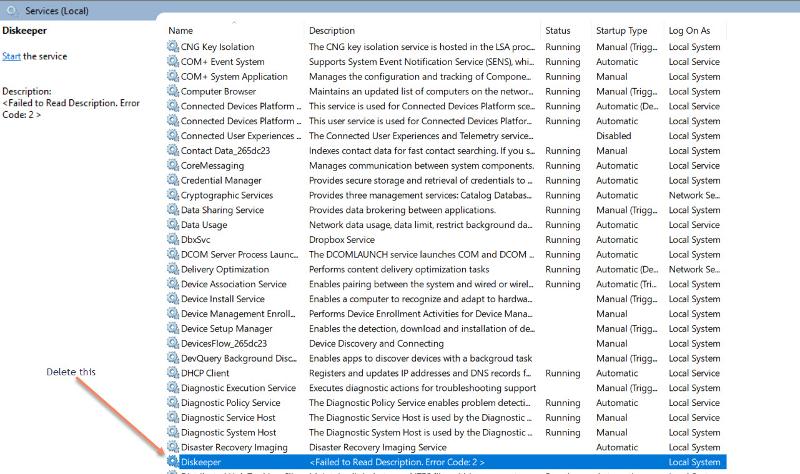Screen dimensions: 800x474
Task: Click the DbxSvc service gear icon
Action: click(x=173, y=240)
